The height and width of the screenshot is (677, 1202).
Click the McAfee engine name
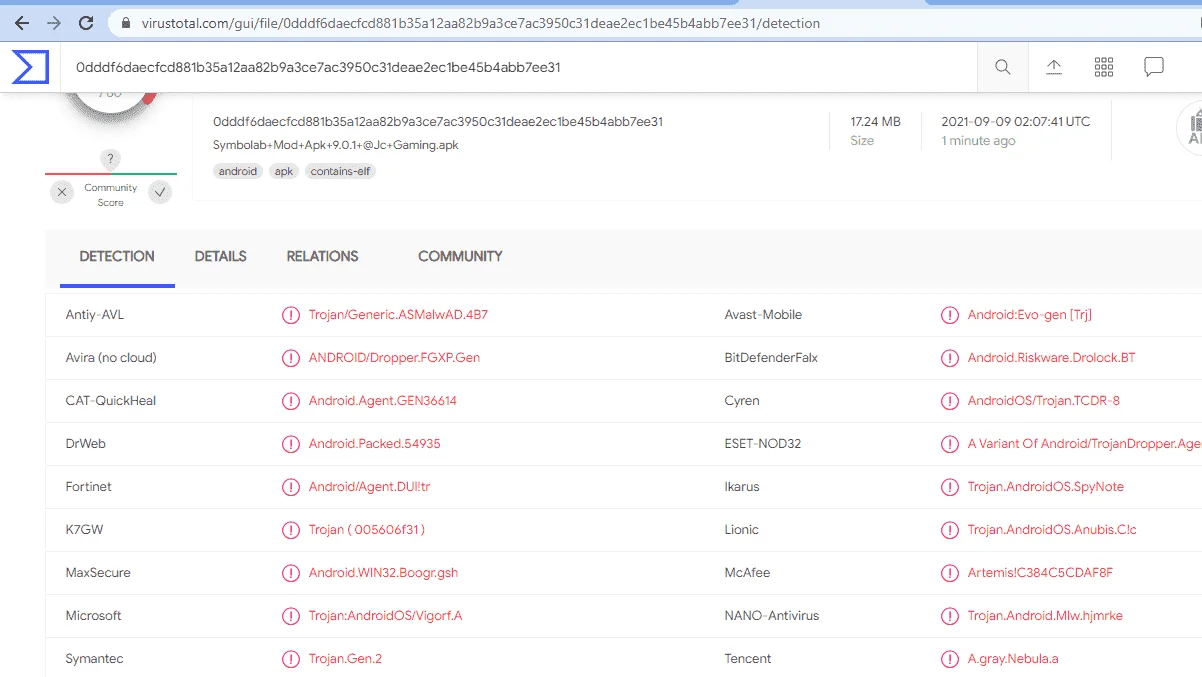point(745,573)
